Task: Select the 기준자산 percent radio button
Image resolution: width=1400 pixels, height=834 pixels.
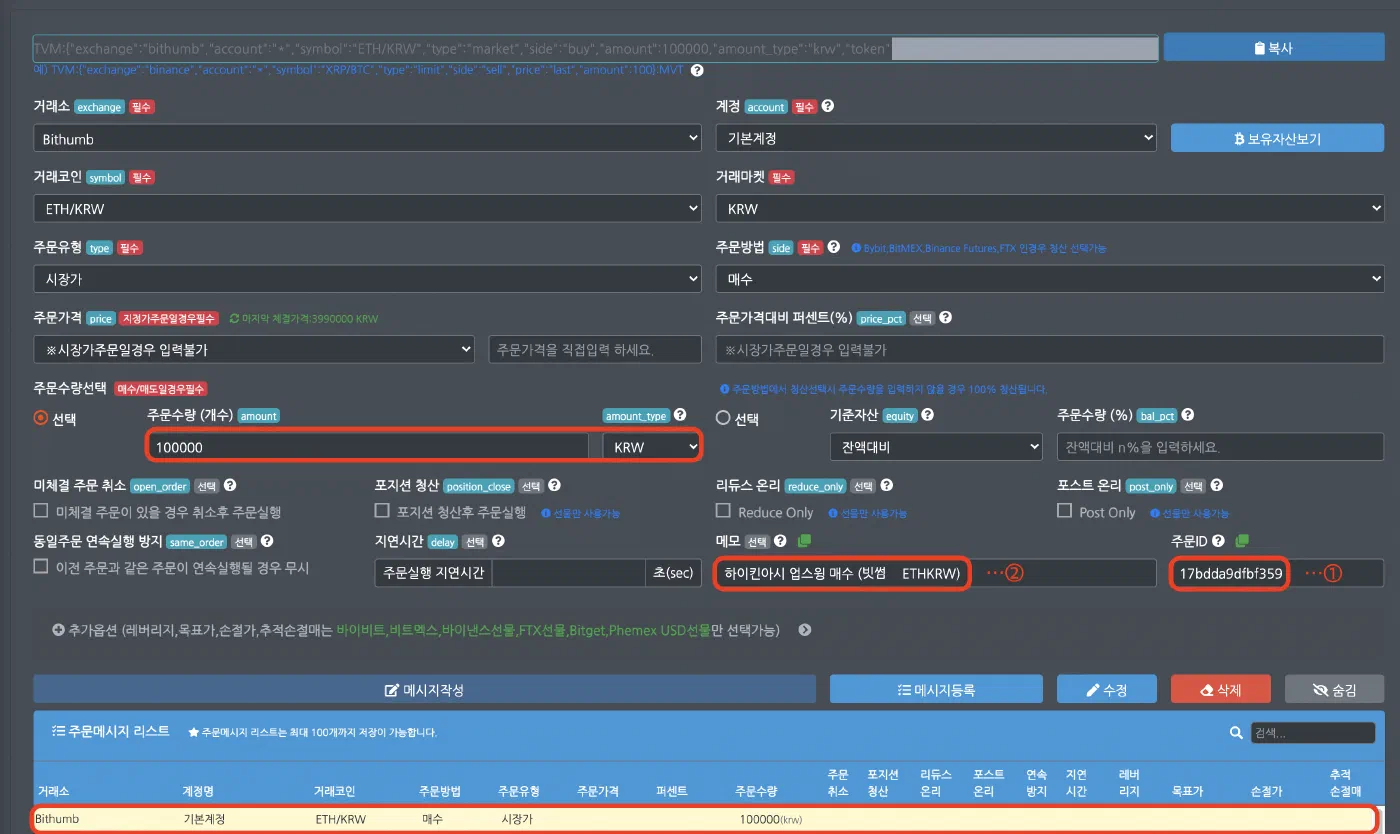Action: [723, 419]
